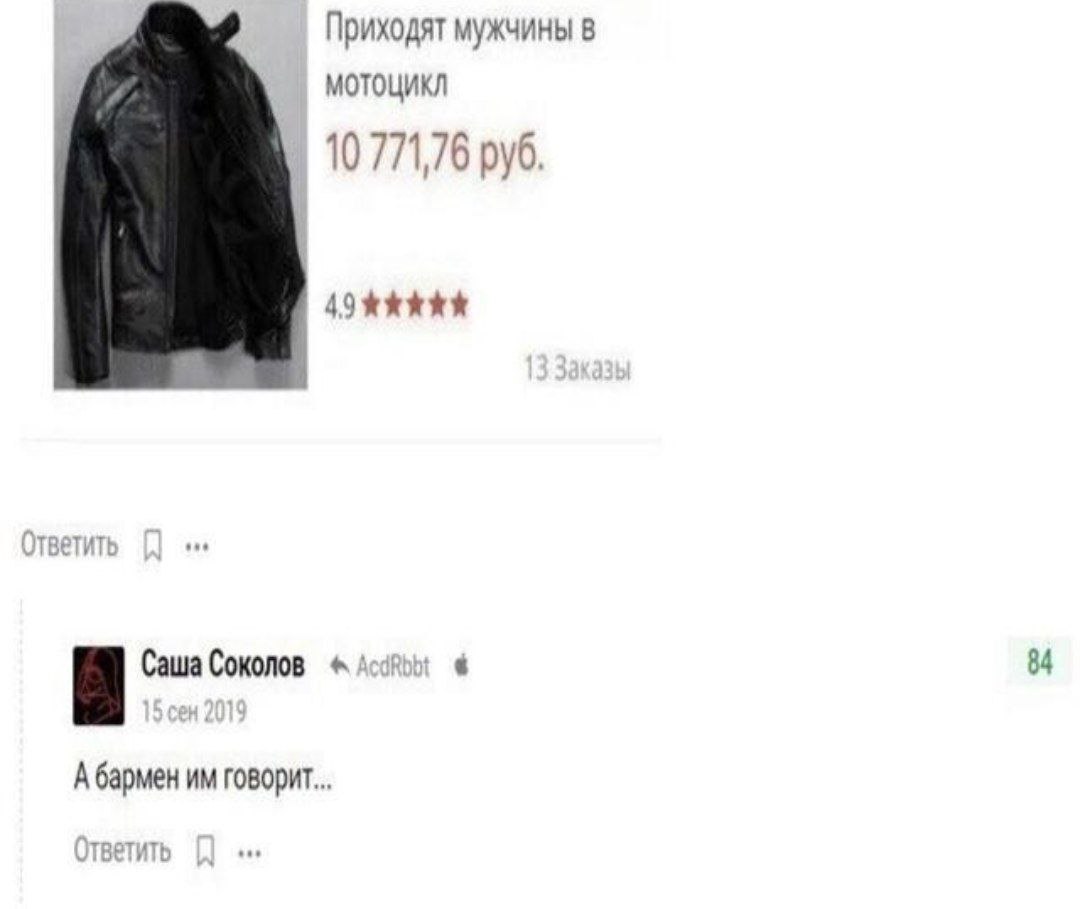Open Саша Соколов's avatar

click(99, 685)
